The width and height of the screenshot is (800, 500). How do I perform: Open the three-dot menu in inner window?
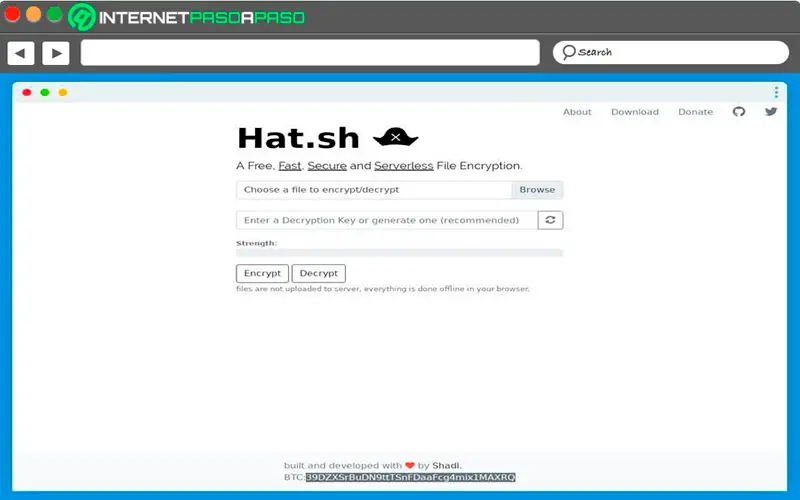click(x=776, y=92)
